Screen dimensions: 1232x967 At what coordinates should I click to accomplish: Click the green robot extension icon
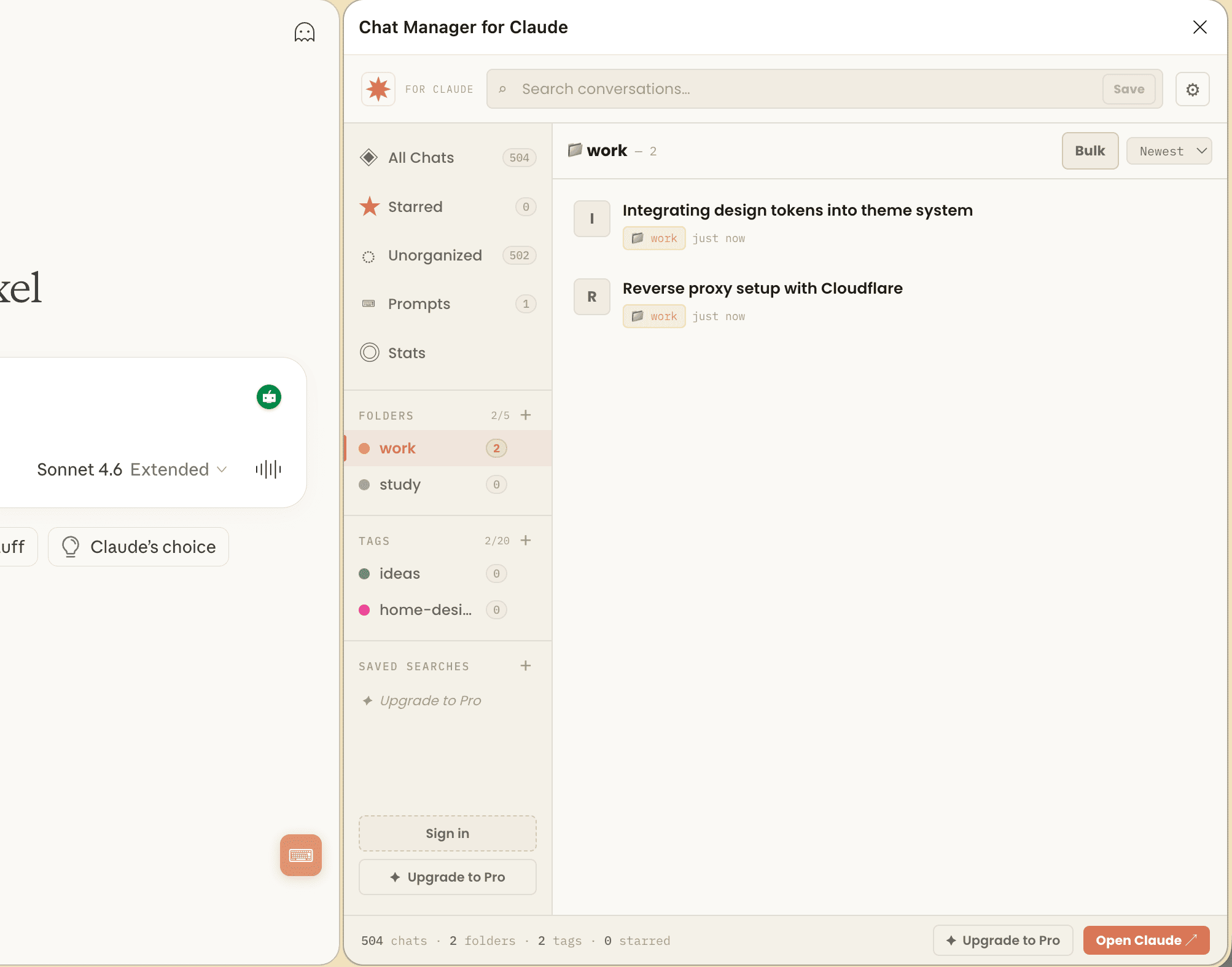click(269, 397)
